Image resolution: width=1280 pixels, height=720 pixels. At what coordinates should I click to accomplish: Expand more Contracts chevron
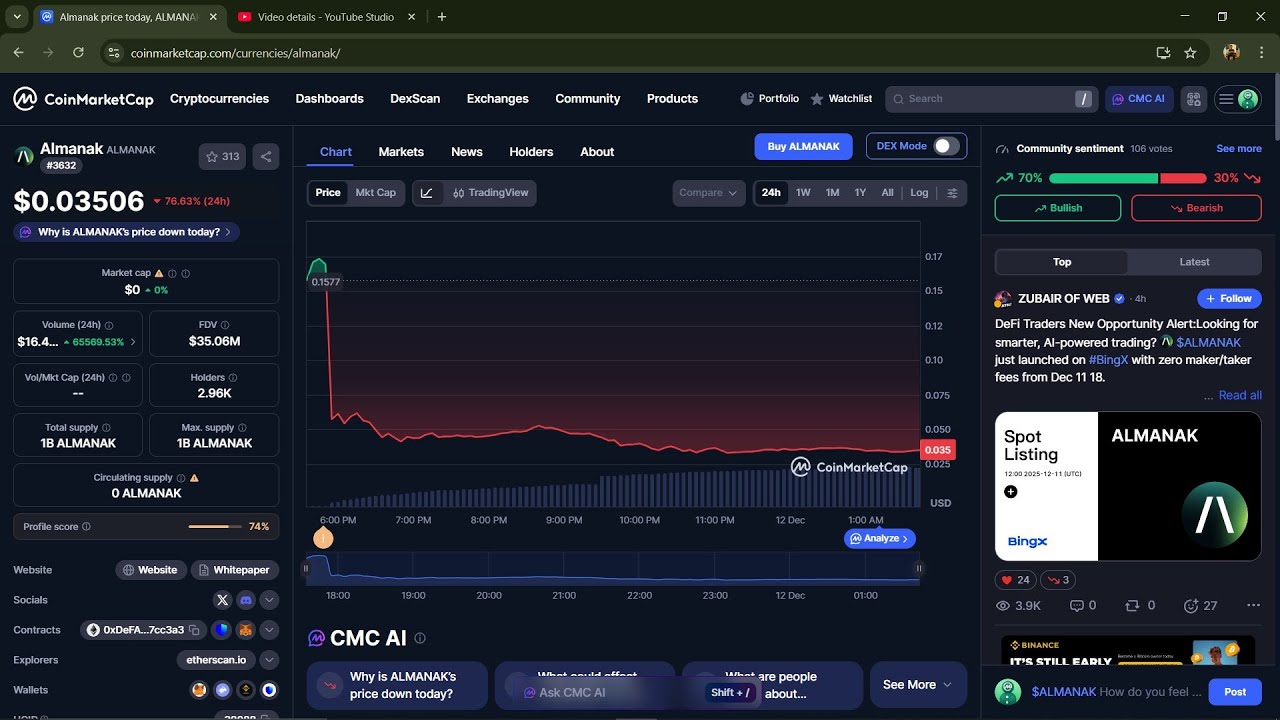pos(269,630)
